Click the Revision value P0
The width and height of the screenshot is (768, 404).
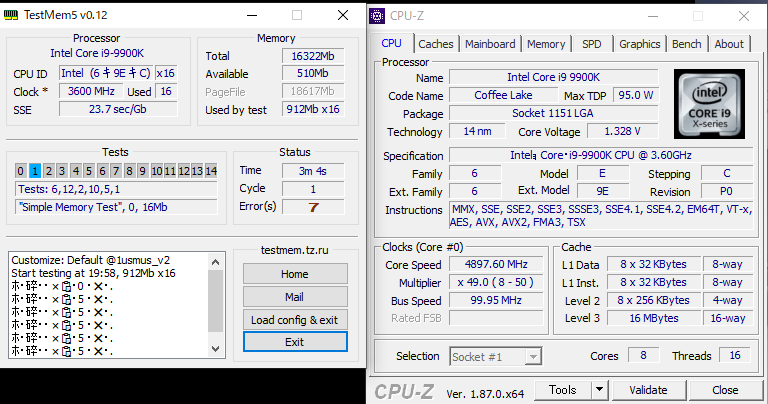pos(727,191)
